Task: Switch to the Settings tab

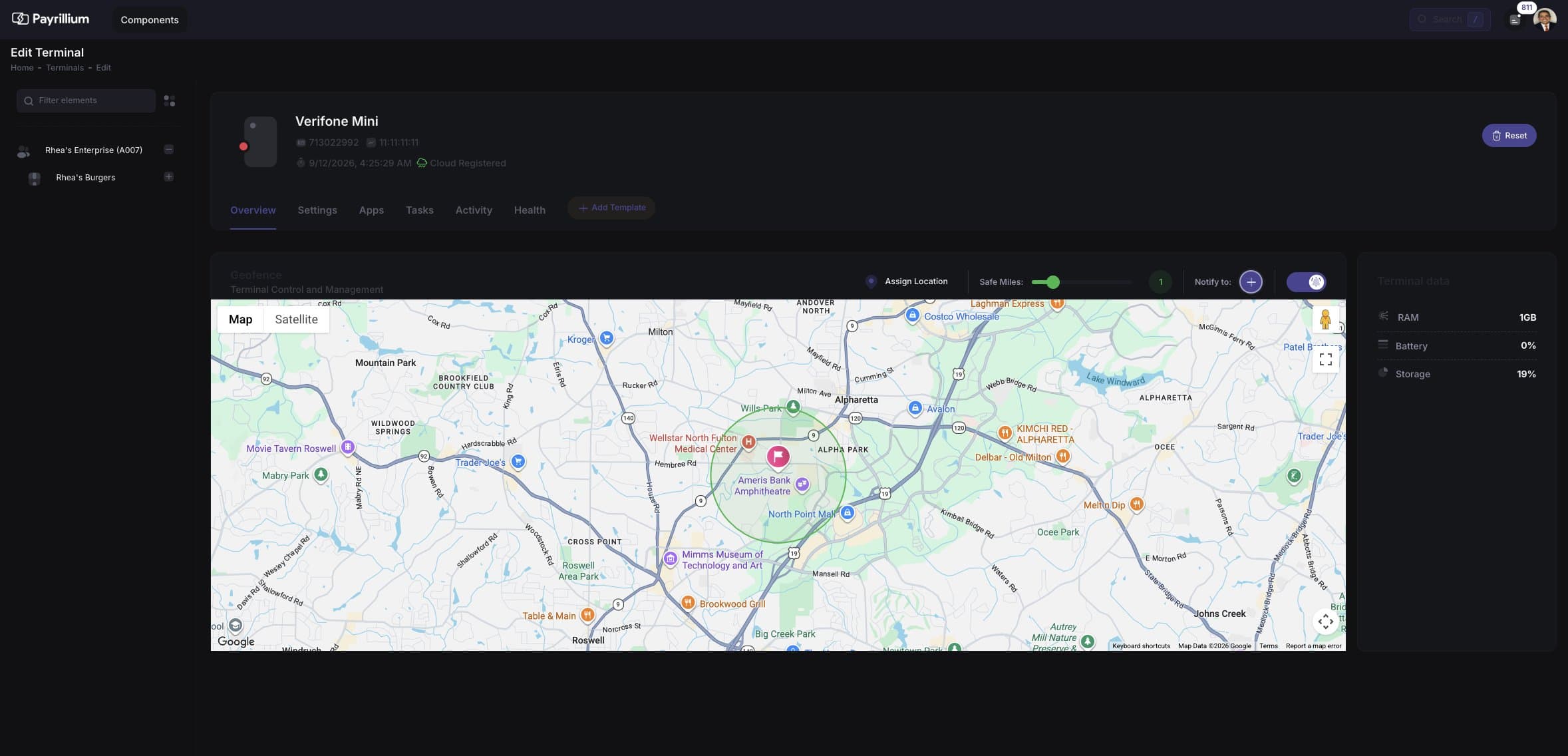Action: [x=317, y=210]
